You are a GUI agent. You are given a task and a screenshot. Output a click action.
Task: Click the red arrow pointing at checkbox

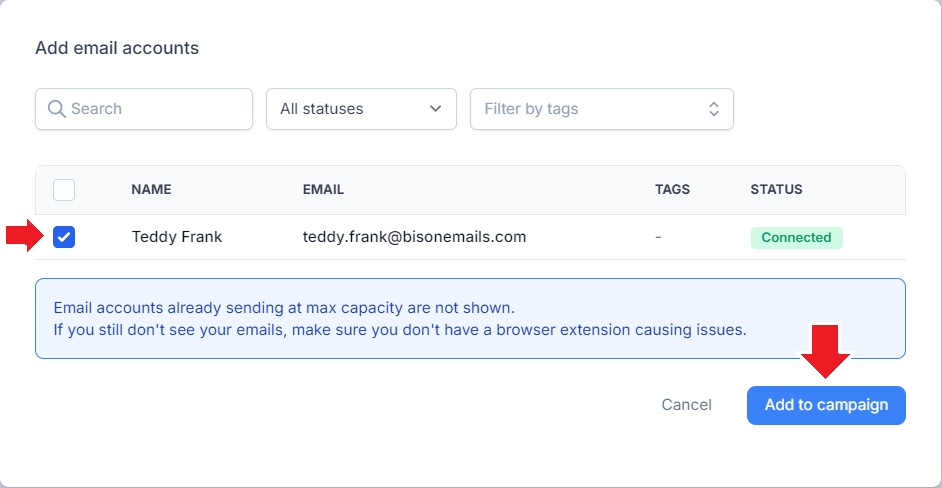coord(25,236)
